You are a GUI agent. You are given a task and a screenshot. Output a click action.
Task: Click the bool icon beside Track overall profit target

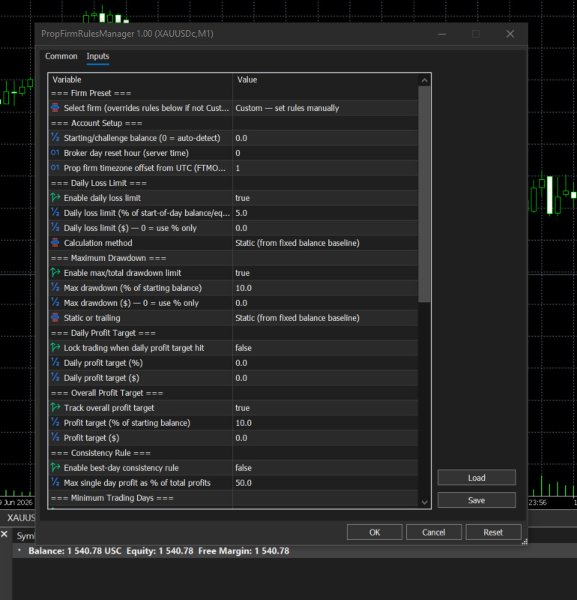(55, 408)
